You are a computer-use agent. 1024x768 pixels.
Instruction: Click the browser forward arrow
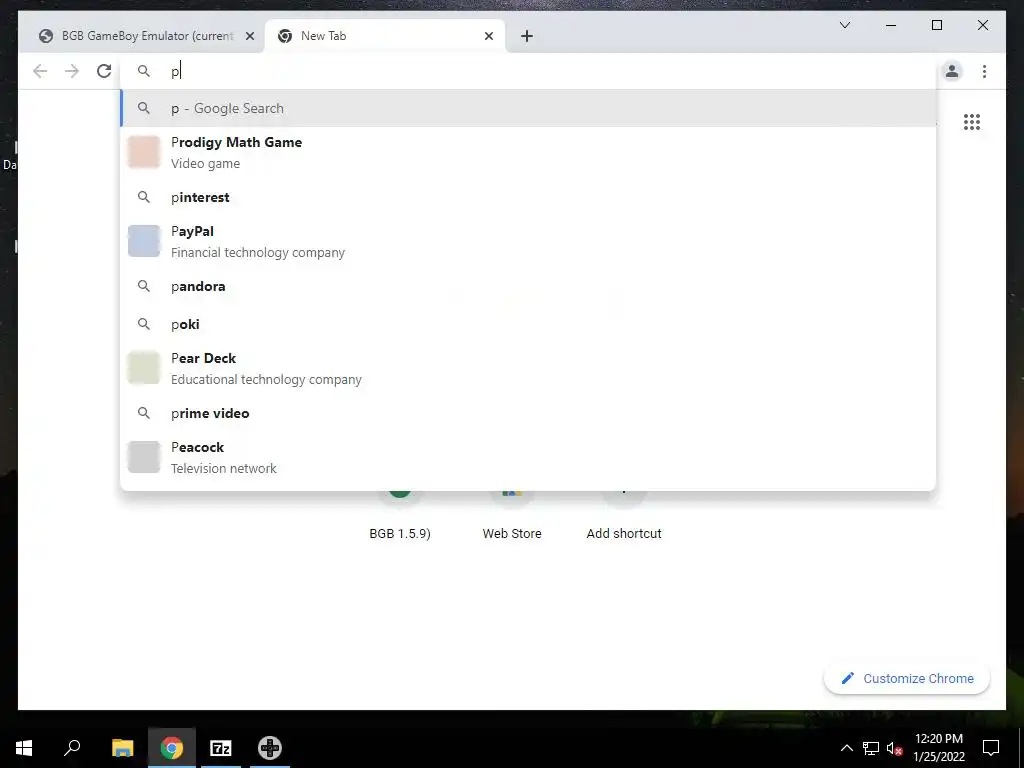click(x=72, y=71)
